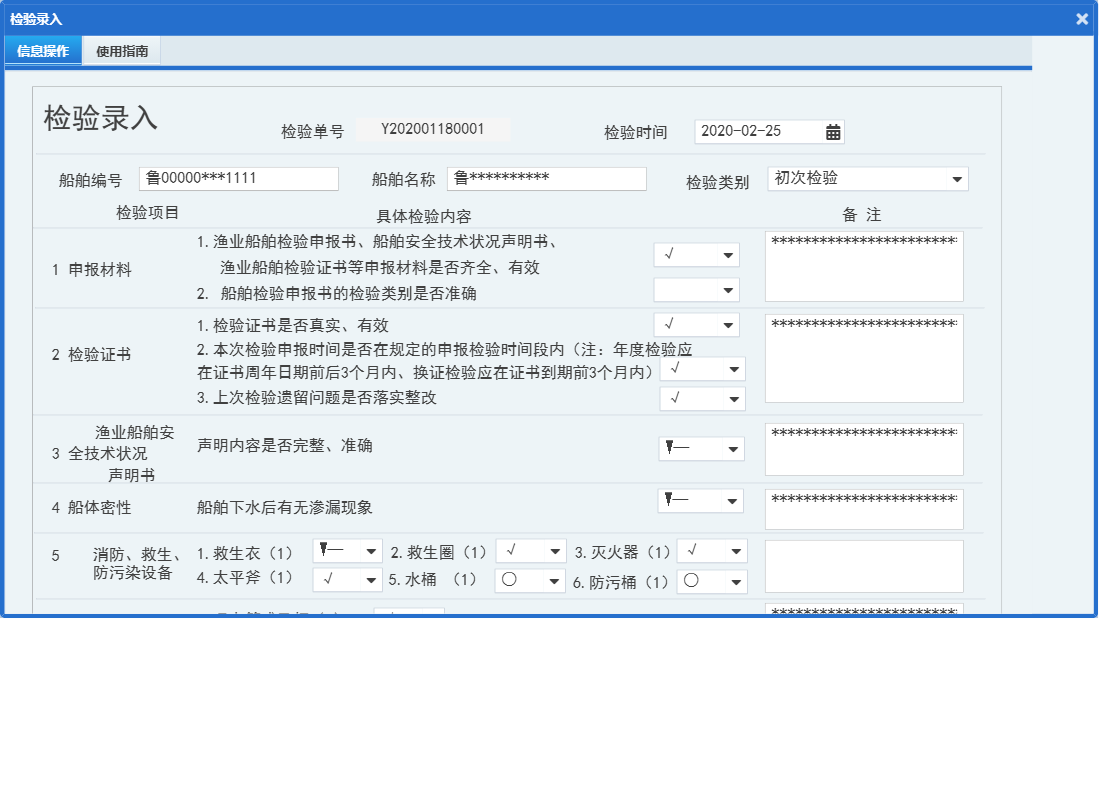Viewport: 1099px width, 787px height.
Task: Select the 信息操作 tab
Action: click(42, 50)
